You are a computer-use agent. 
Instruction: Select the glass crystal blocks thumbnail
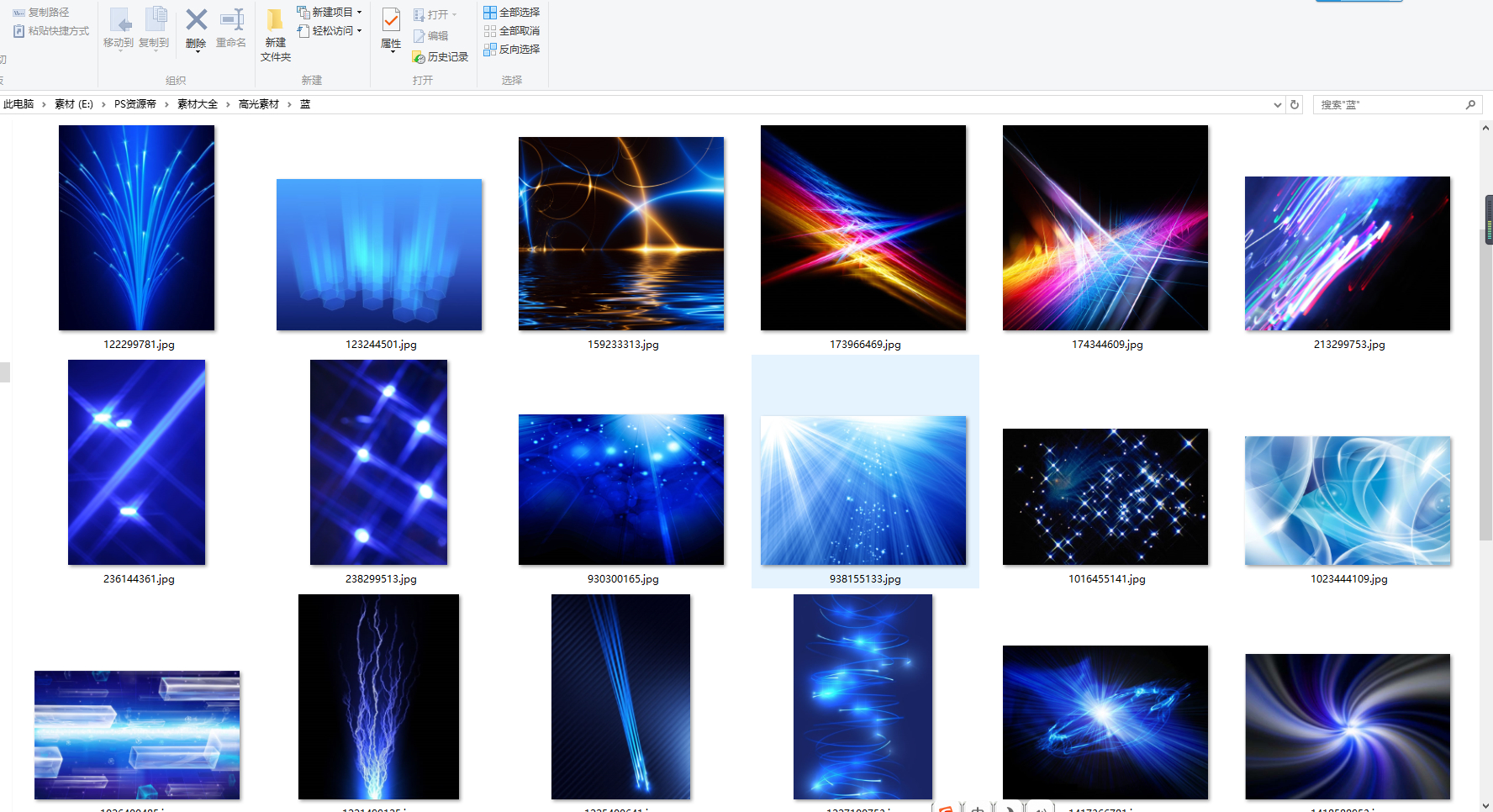137,735
